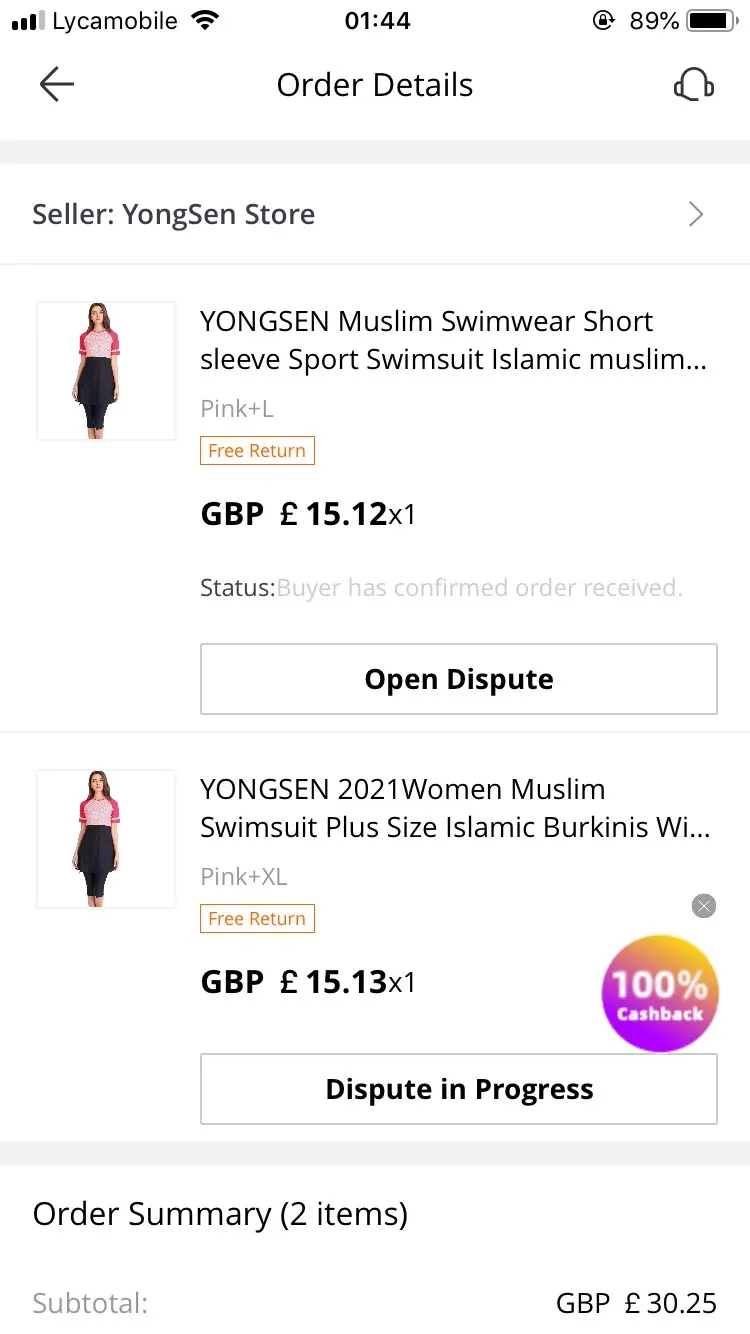This screenshot has height=1334, width=750.
Task: Click the Open Dispute button
Action: pos(459,679)
